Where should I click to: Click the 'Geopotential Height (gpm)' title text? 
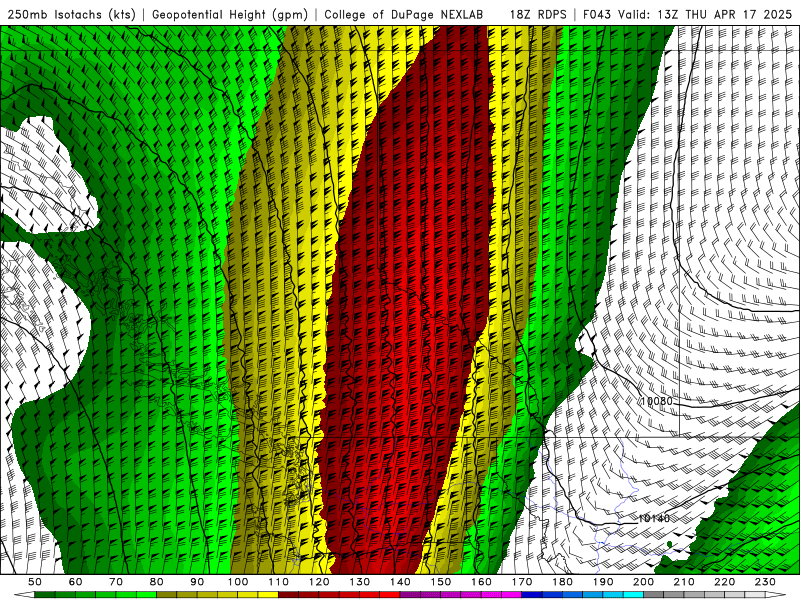(x=230, y=14)
